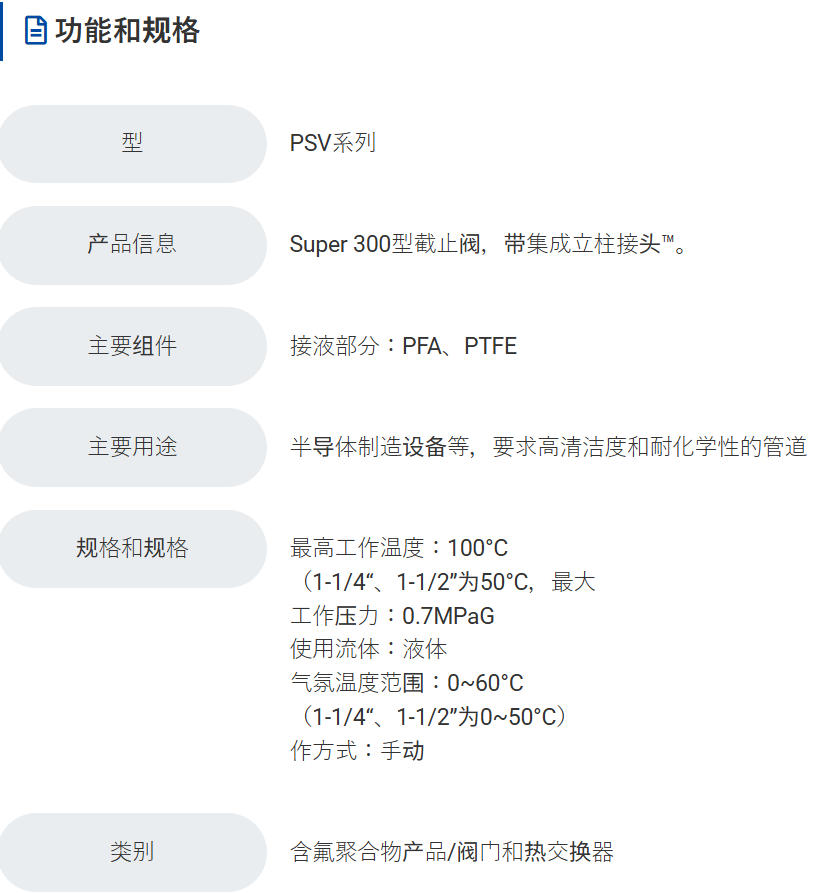Click the 工作压力：0.7MPaG line
Screen dimensions: 816x894
pos(392,616)
